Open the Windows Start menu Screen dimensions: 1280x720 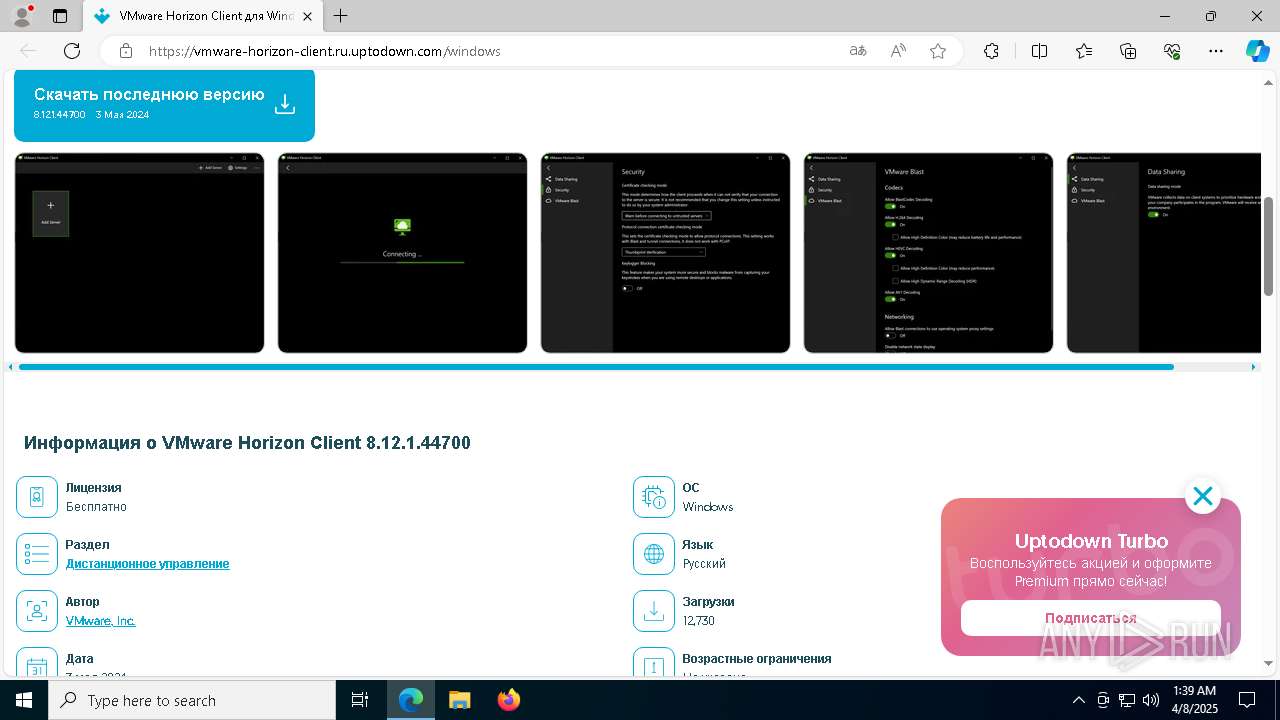tap(24, 700)
